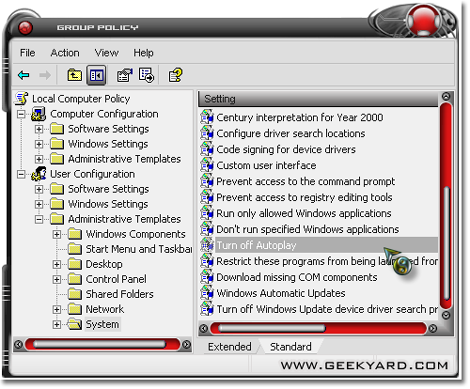The width and height of the screenshot is (470, 389).
Task: Expand Windows Settings under Computer Configuration
Action: tap(39, 144)
